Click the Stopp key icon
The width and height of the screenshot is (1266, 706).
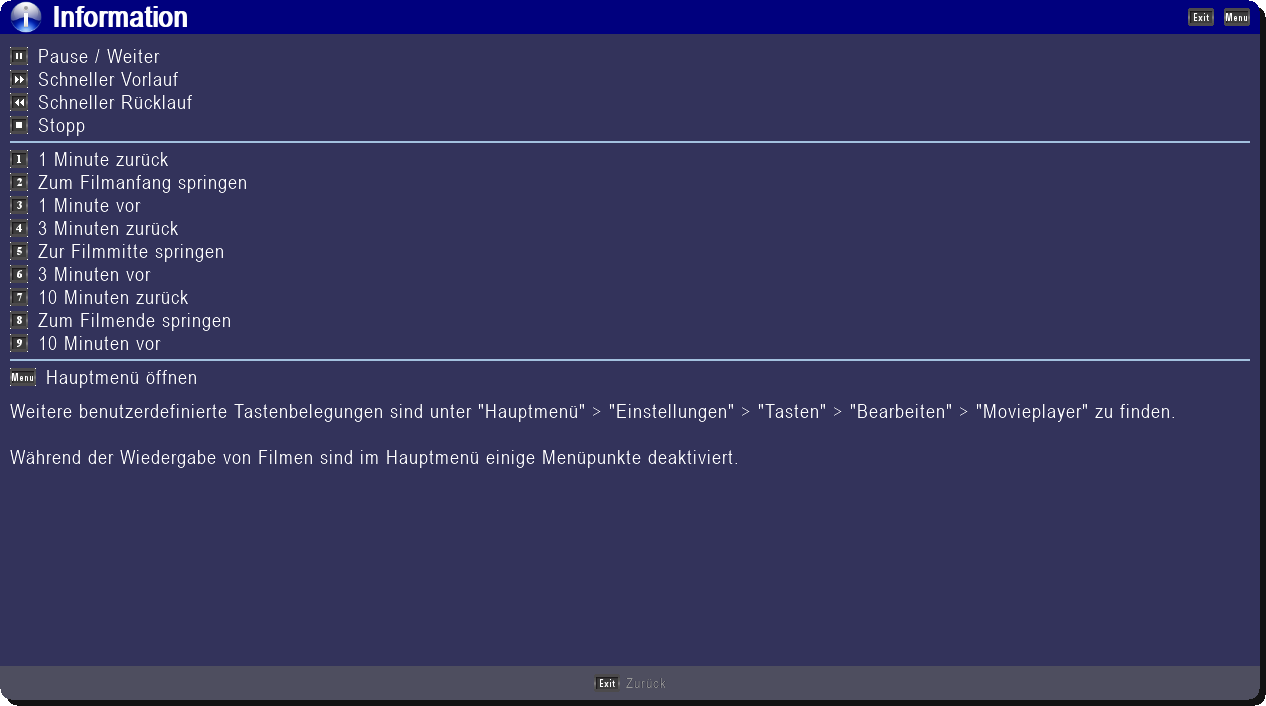click(19, 126)
